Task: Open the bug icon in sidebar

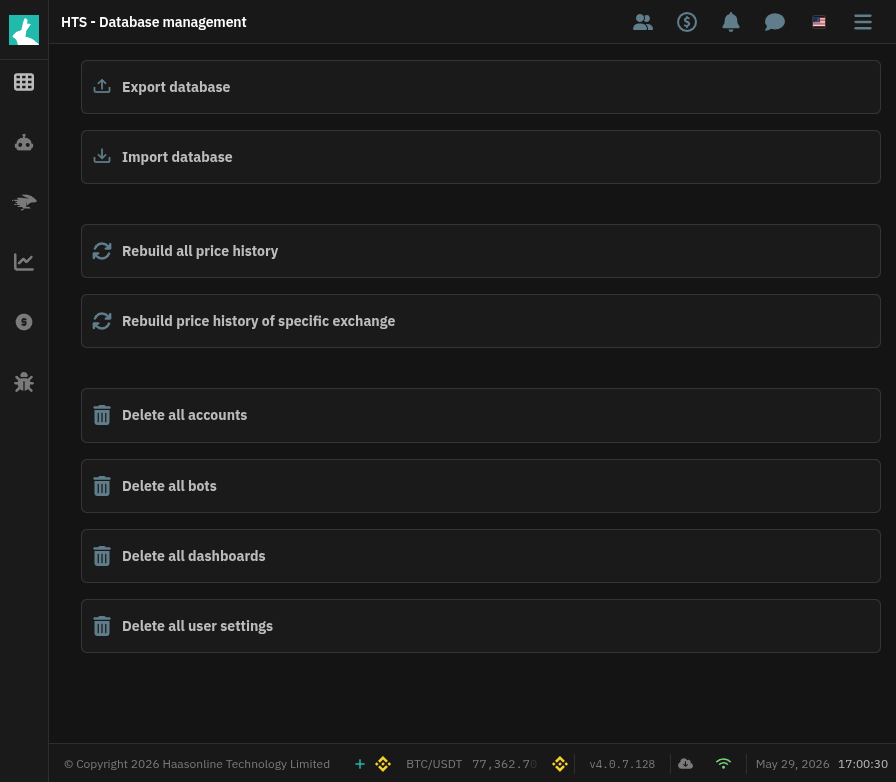Action: (x=24, y=382)
